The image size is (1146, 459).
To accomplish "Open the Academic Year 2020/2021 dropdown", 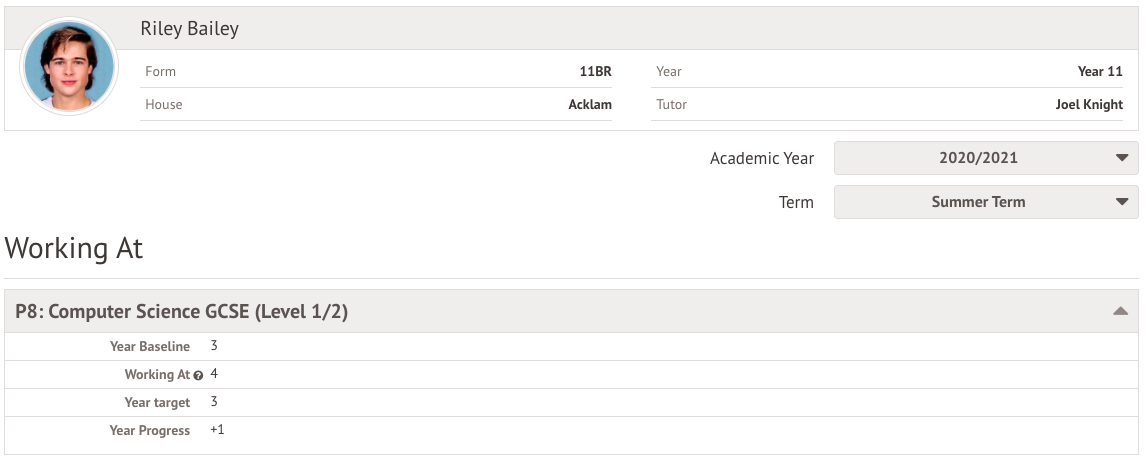I will click(x=985, y=158).
